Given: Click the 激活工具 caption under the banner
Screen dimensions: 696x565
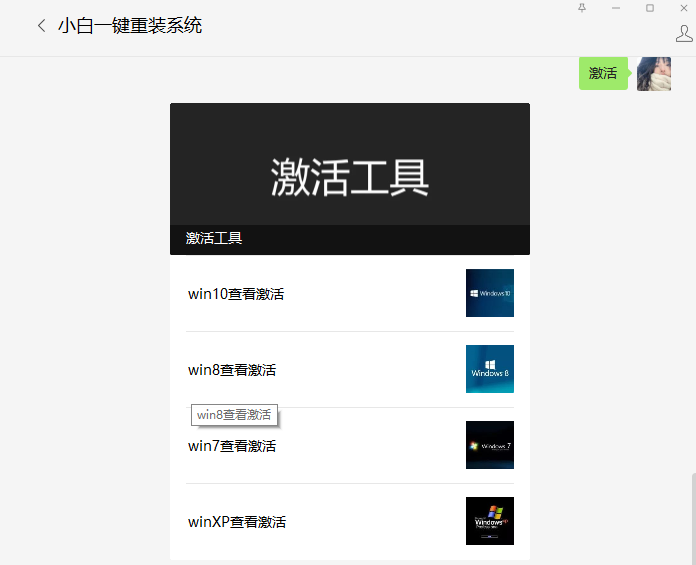Looking at the screenshot, I should (214, 238).
